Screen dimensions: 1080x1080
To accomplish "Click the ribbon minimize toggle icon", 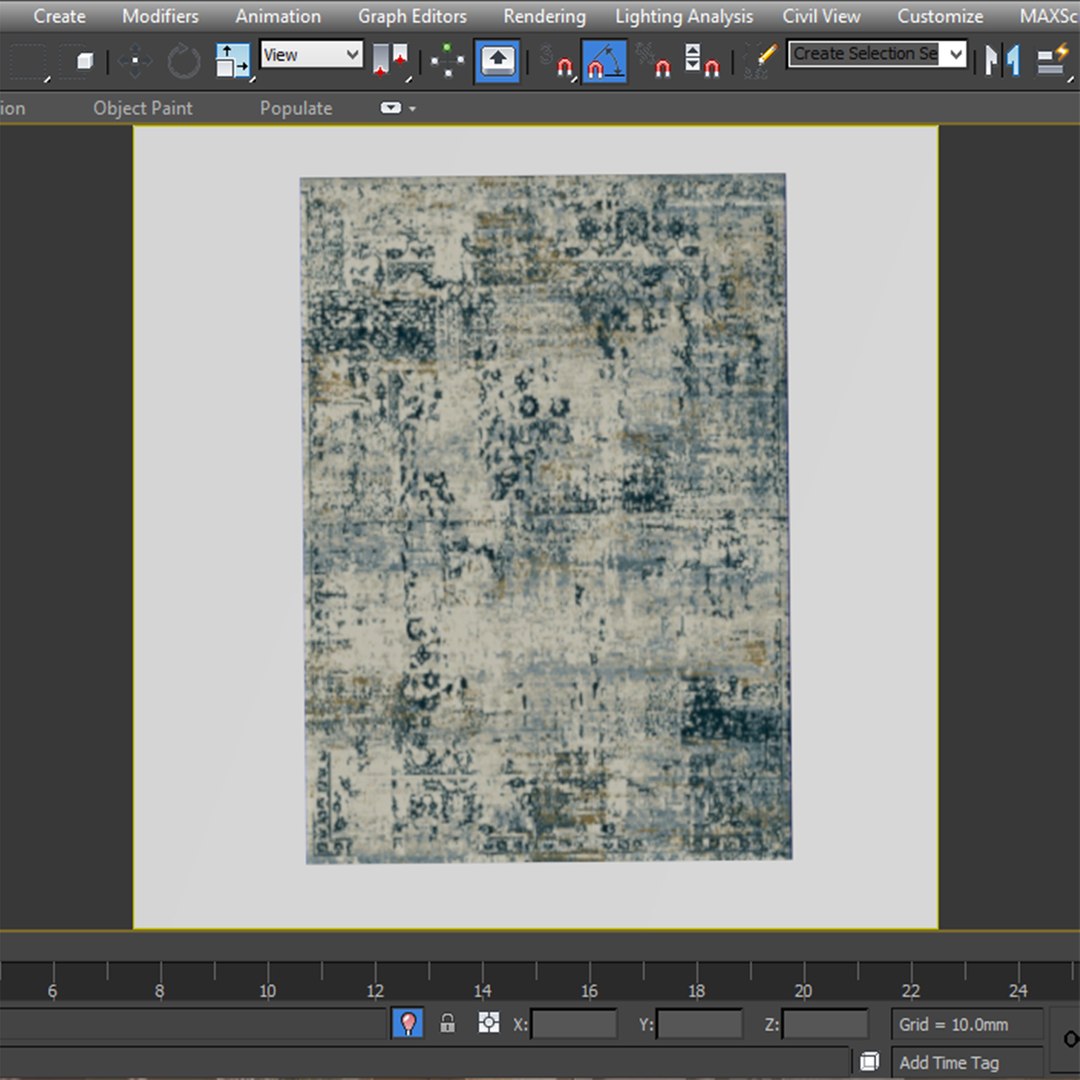I will pos(391,108).
